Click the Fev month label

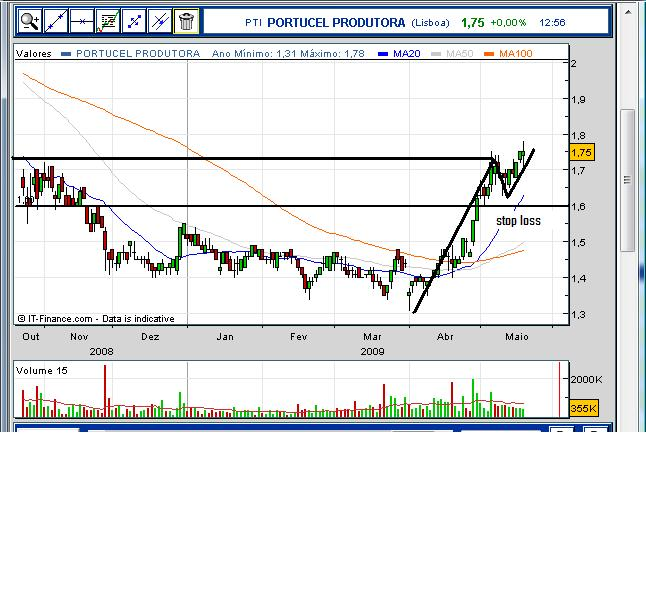pyautogui.click(x=299, y=337)
